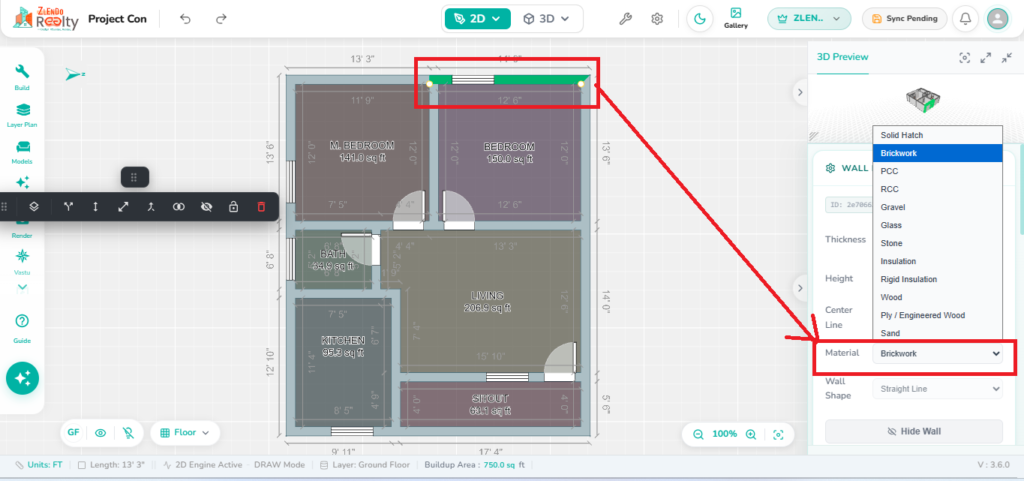1024x481 pixels.
Task: Click the vertical double-arrow icon in floating toolbar
Action: pos(95,206)
